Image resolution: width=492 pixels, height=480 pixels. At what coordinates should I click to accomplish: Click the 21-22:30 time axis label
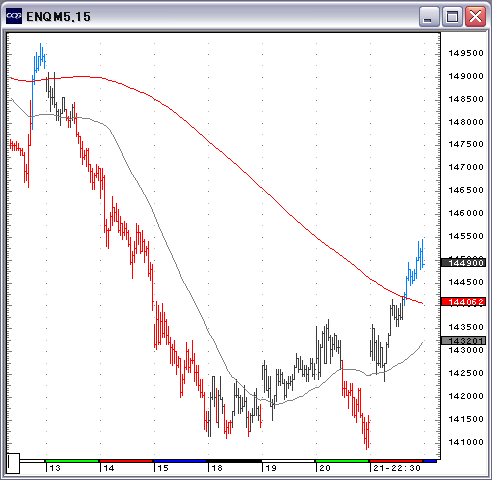[397, 468]
